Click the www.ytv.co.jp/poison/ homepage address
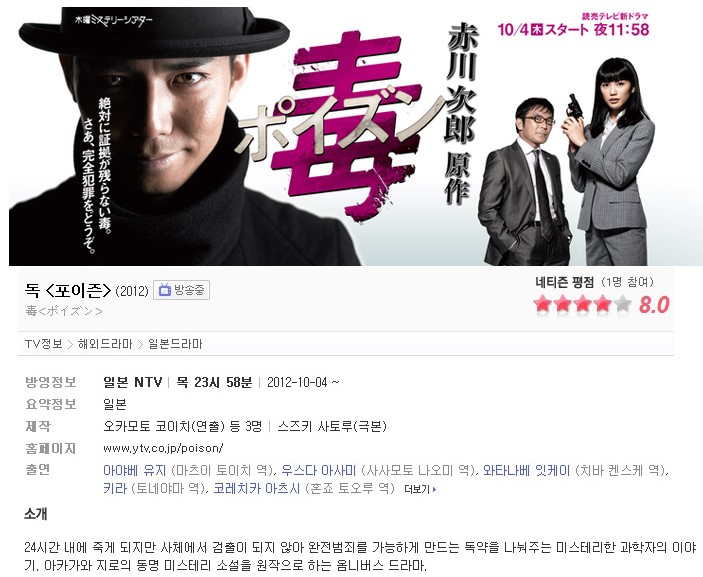 coord(163,448)
